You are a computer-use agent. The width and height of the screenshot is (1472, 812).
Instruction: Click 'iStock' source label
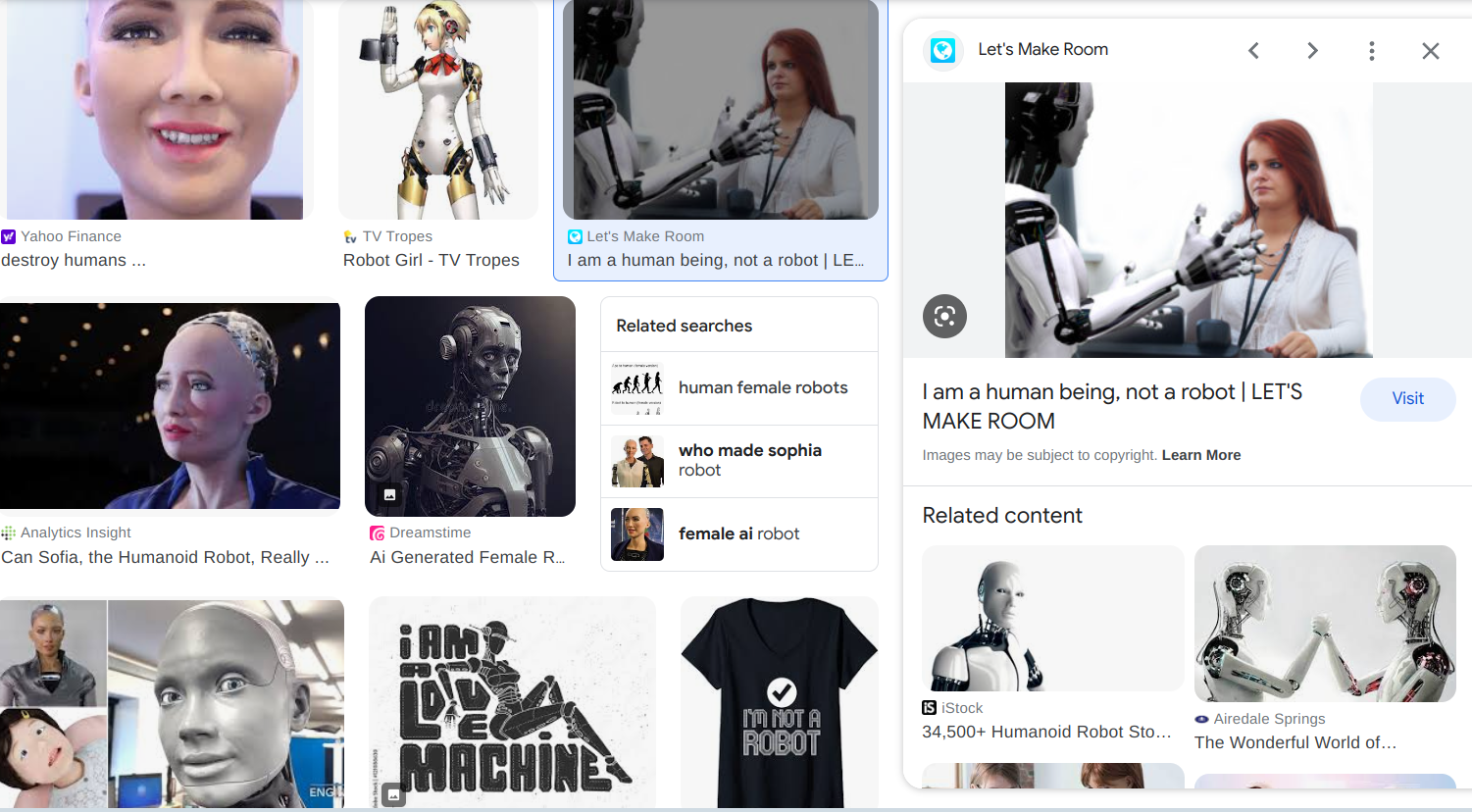[962, 708]
